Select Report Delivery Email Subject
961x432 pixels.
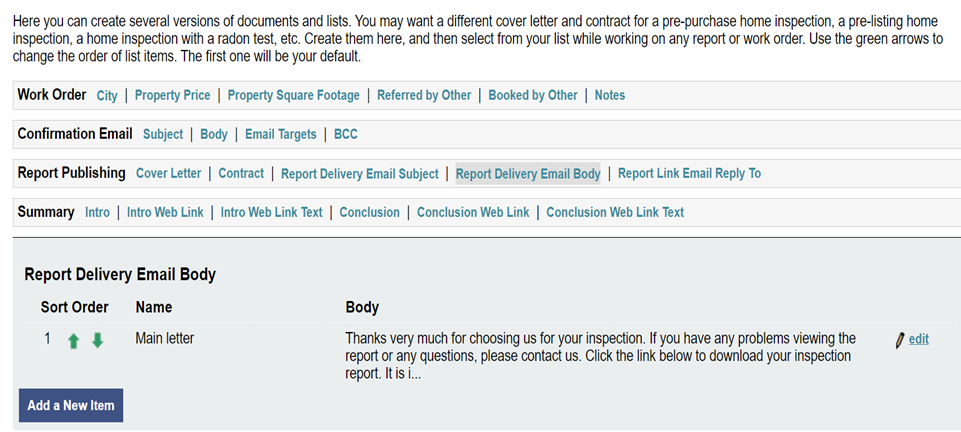point(359,174)
